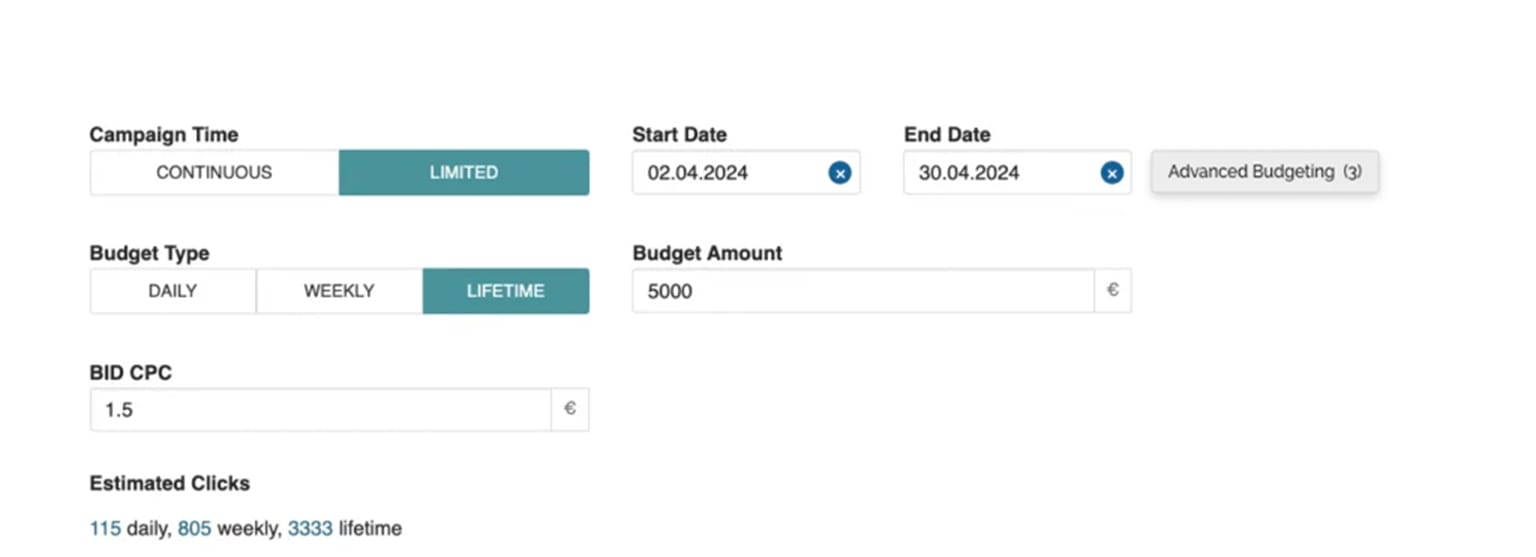
Task: Focus the Budget Amount field showing 5000
Action: (x=863, y=291)
